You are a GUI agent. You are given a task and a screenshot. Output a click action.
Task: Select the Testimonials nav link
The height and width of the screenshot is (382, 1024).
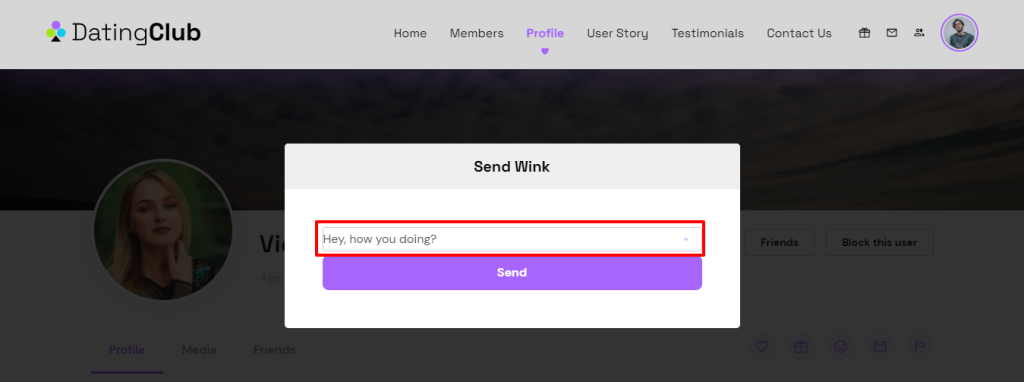[707, 33]
